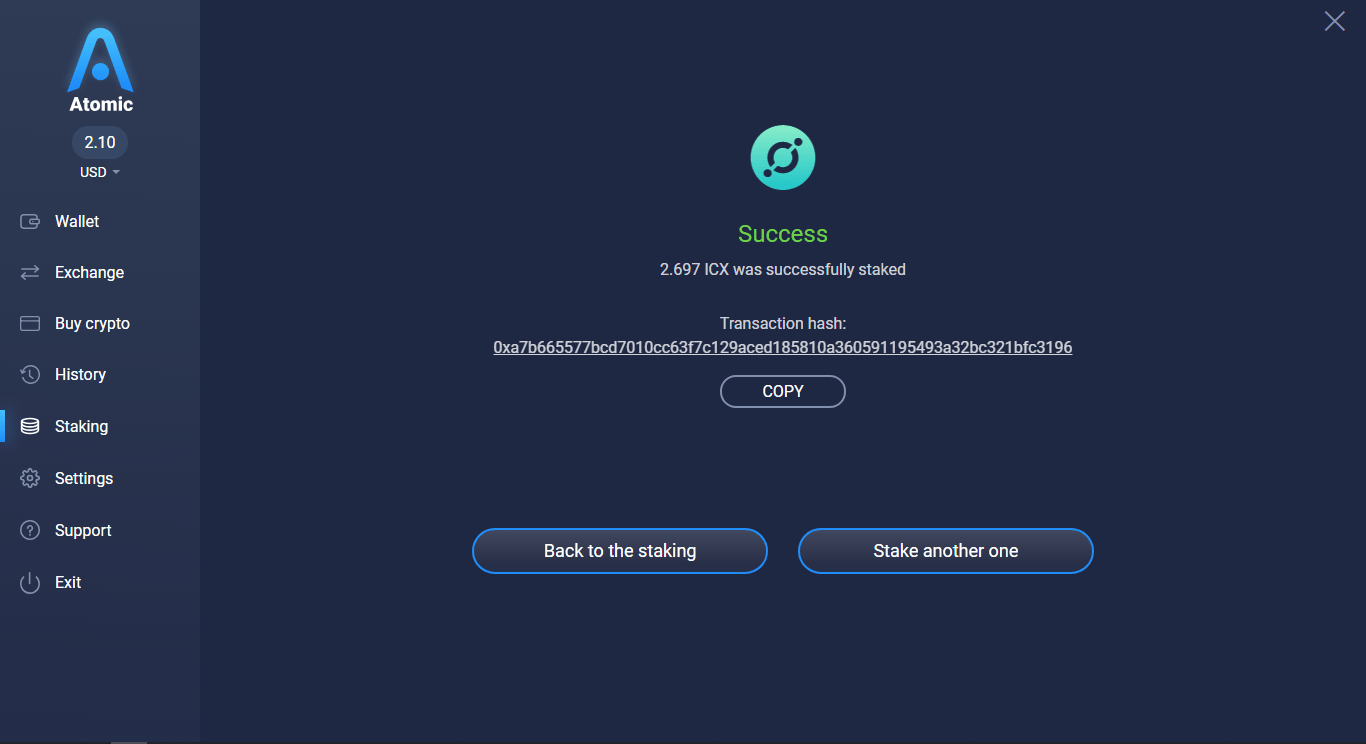Click Back to the staking button
Image resolution: width=1366 pixels, height=744 pixels.
pos(620,551)
